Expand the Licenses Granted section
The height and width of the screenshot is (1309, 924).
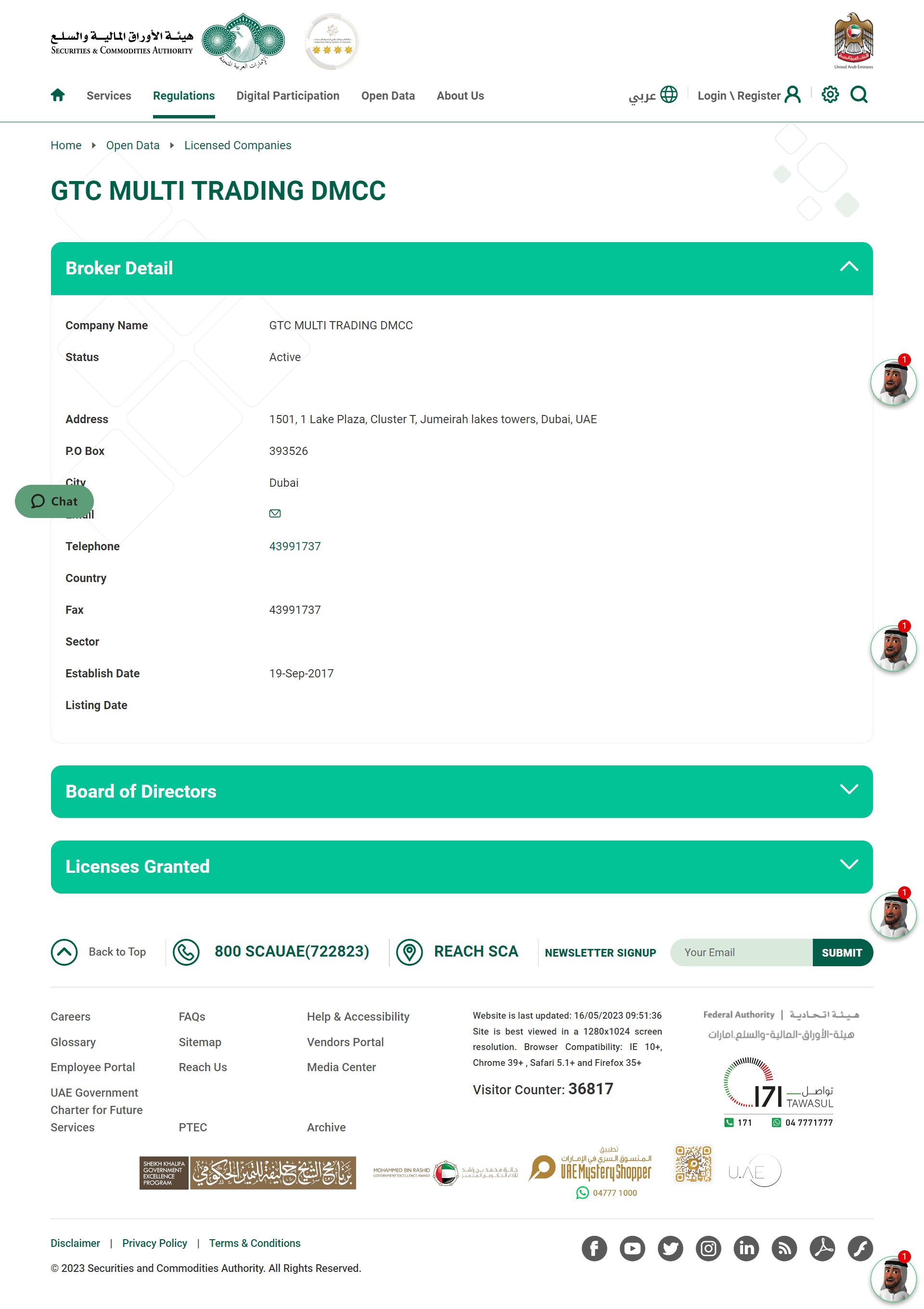462,867
